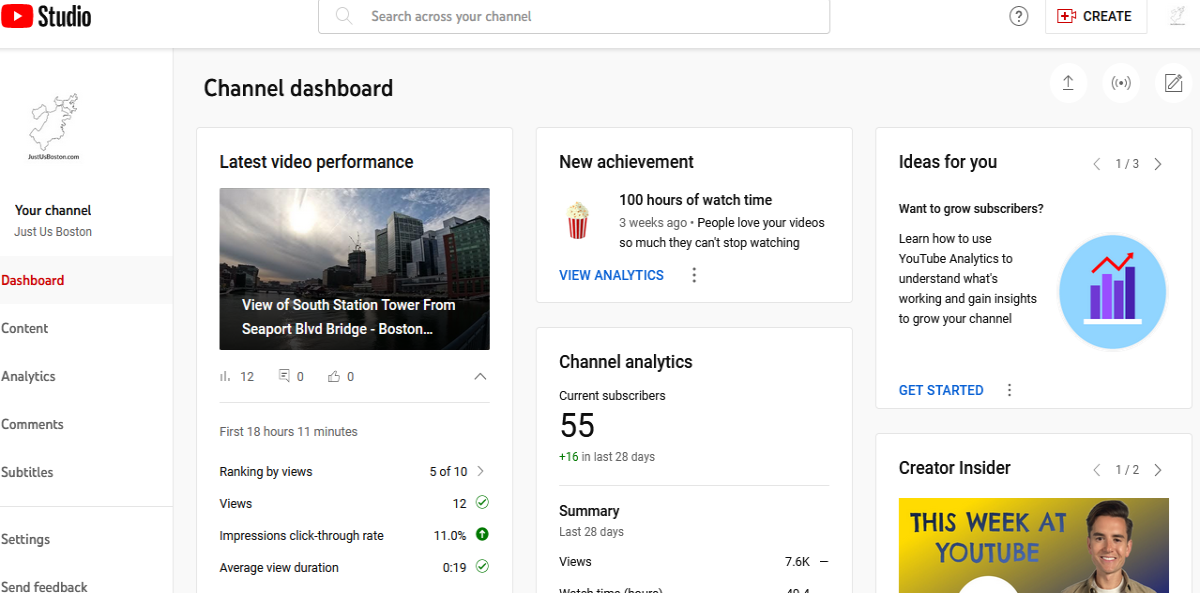The width and height of the screenshot is (1200, 593).
Task: Click the popcorn achievement icon
Action: tap(578, 220)
